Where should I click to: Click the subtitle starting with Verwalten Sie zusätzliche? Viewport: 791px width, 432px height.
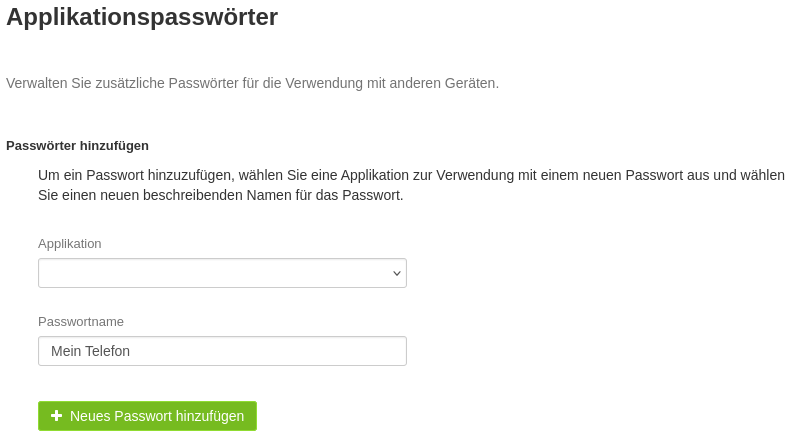click(252, 83)
